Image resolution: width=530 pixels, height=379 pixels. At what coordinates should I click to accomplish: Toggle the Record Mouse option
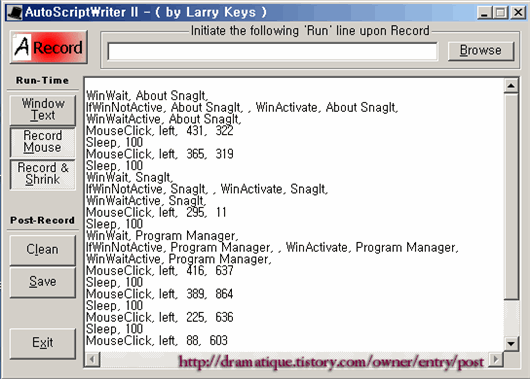pos(43,142)
